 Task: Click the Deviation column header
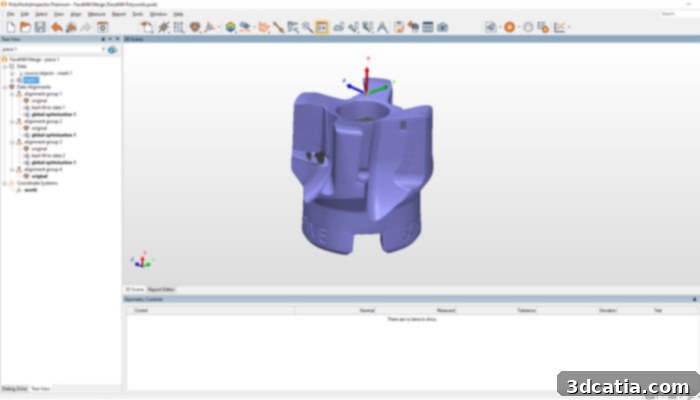tap(577, 310)
